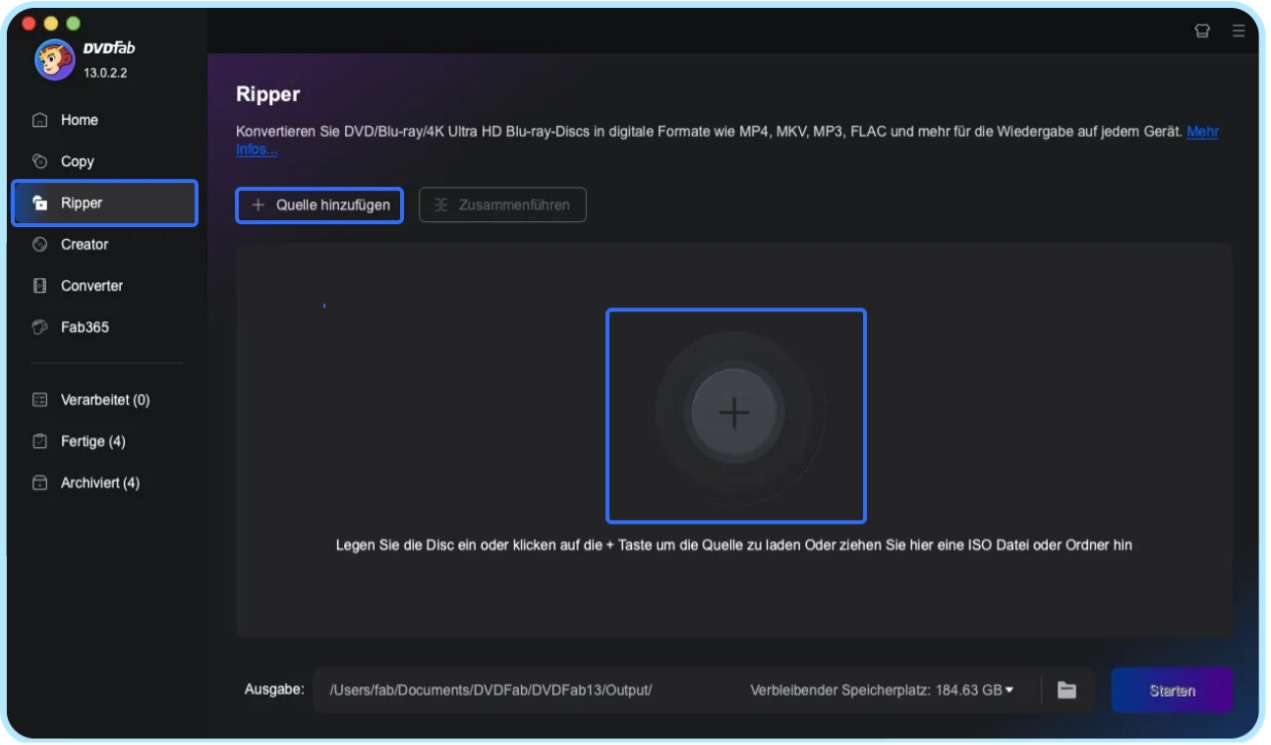This screenshot has width=1271, height=745.
Task: Show the Fertige (4) list
Action: (x=93, y=441)
